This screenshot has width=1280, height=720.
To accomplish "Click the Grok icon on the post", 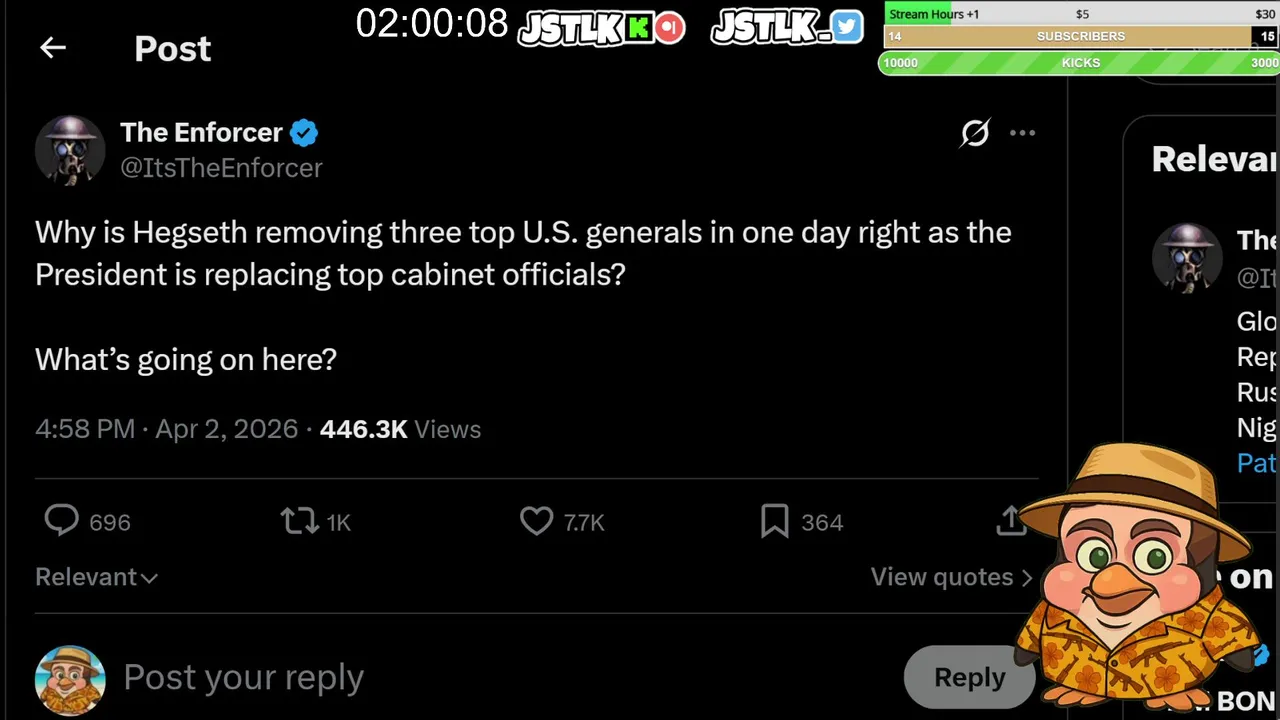I will 975,133.
